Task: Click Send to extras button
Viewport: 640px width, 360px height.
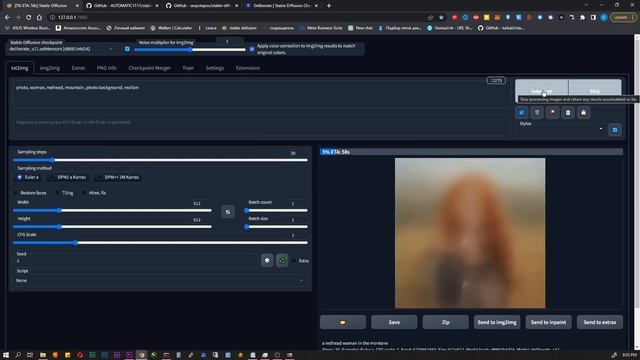Action: pos(600,322)
